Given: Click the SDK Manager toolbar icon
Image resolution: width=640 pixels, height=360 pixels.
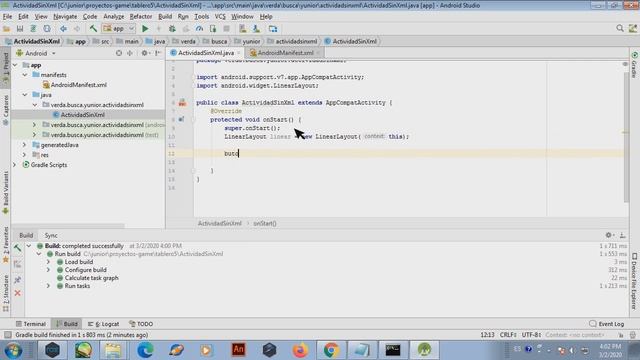Looking at the screenshot, I should coord(256,29).
